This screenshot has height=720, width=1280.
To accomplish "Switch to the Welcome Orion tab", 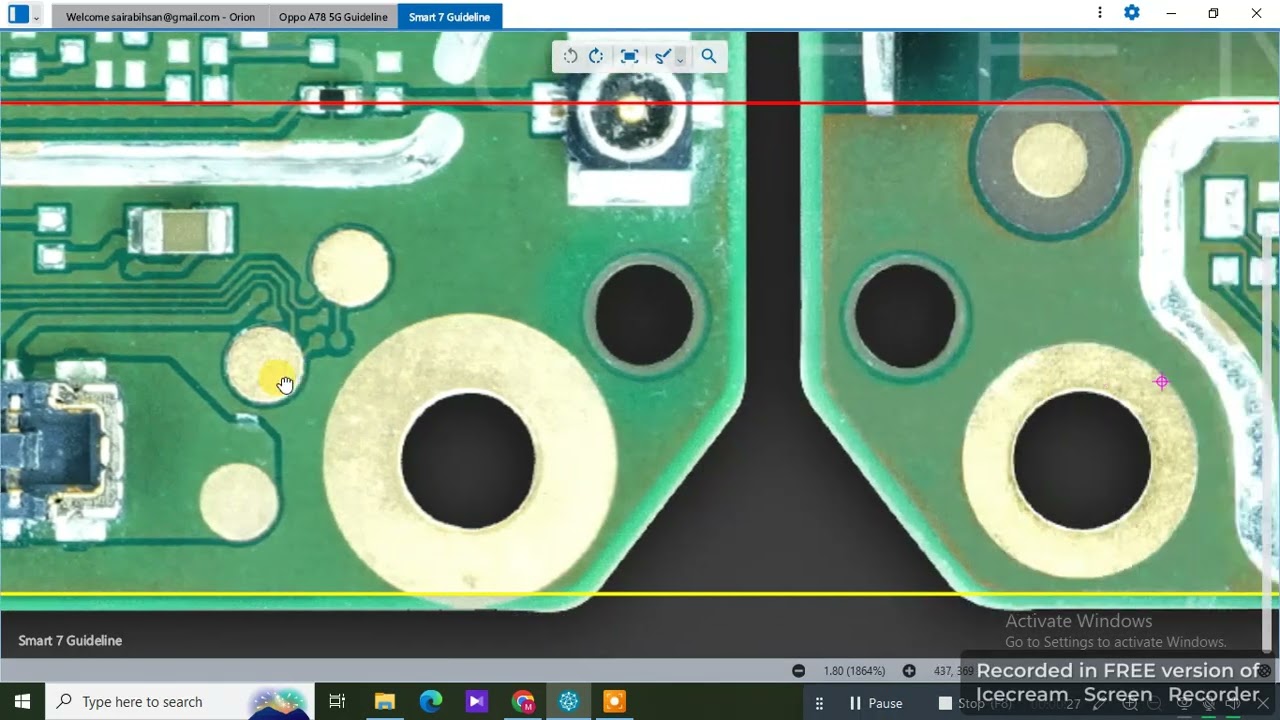I will click(160, 17).
